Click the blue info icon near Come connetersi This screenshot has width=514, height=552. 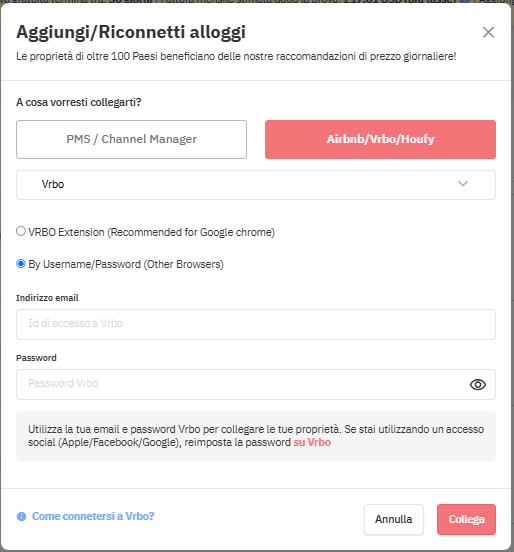pyautogui.click(x=21, y=516)
